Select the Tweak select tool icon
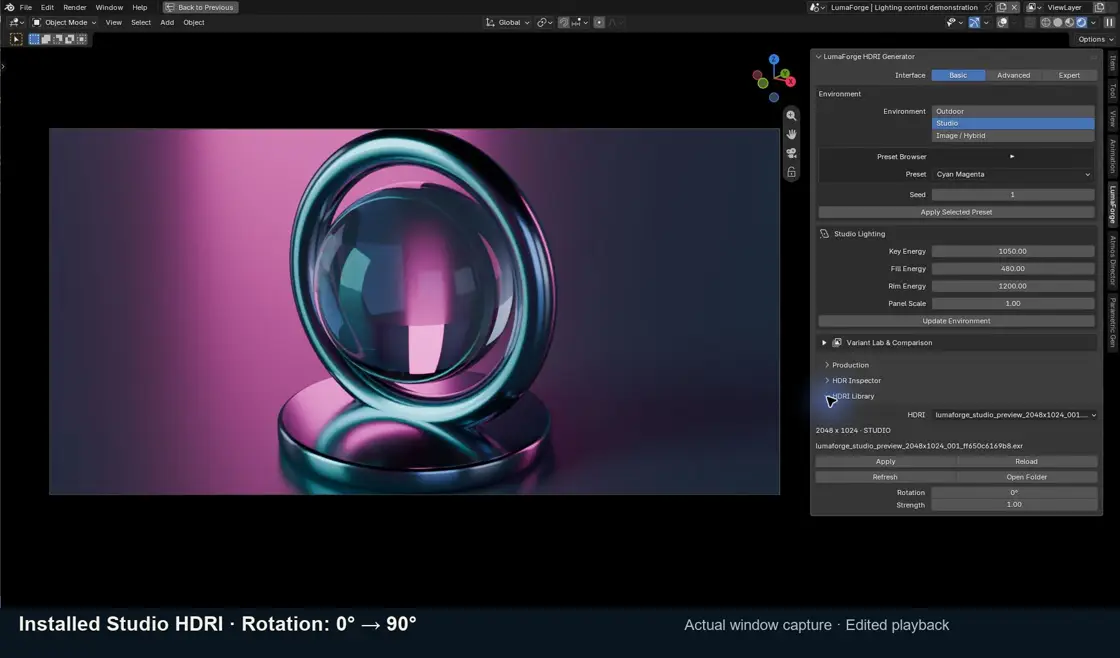 (x=16, y=39)
